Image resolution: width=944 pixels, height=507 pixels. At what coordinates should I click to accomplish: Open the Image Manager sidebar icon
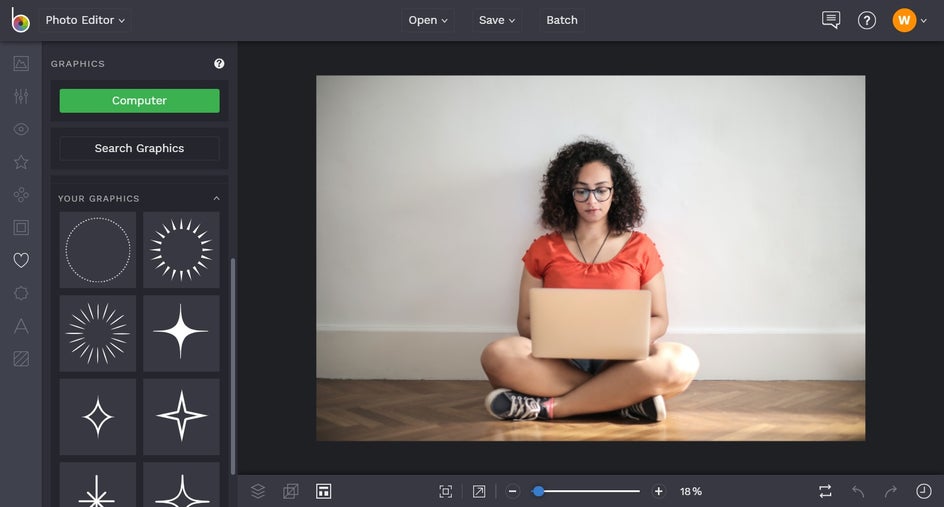point(21,63)
